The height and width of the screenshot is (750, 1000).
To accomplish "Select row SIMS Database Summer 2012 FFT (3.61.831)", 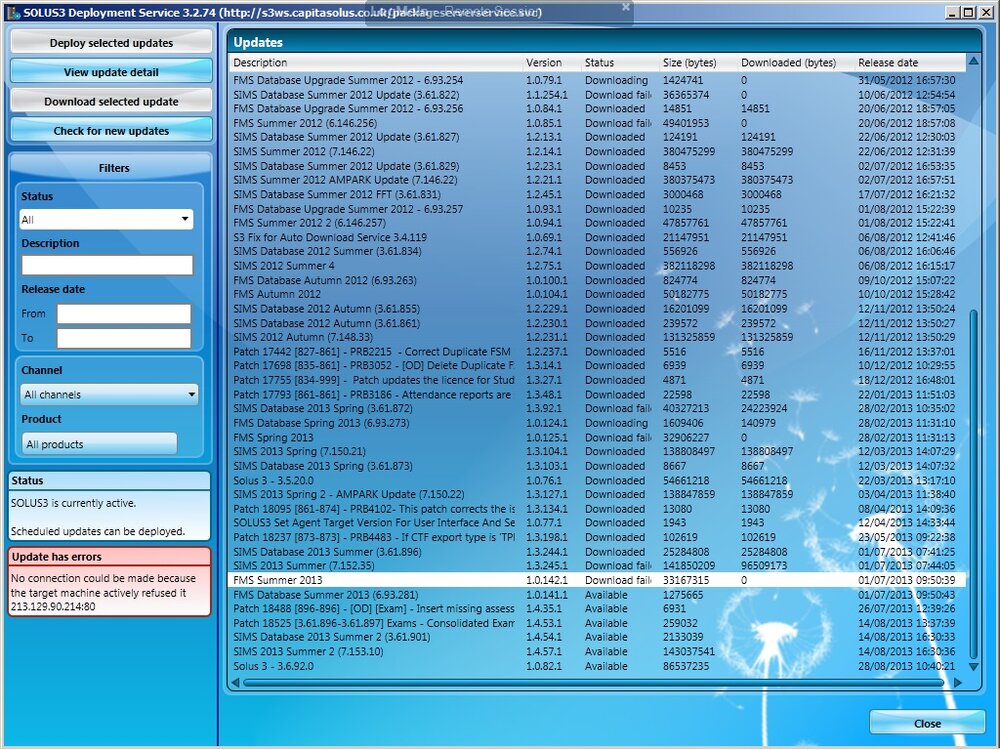I will click(x=597, y=195).
